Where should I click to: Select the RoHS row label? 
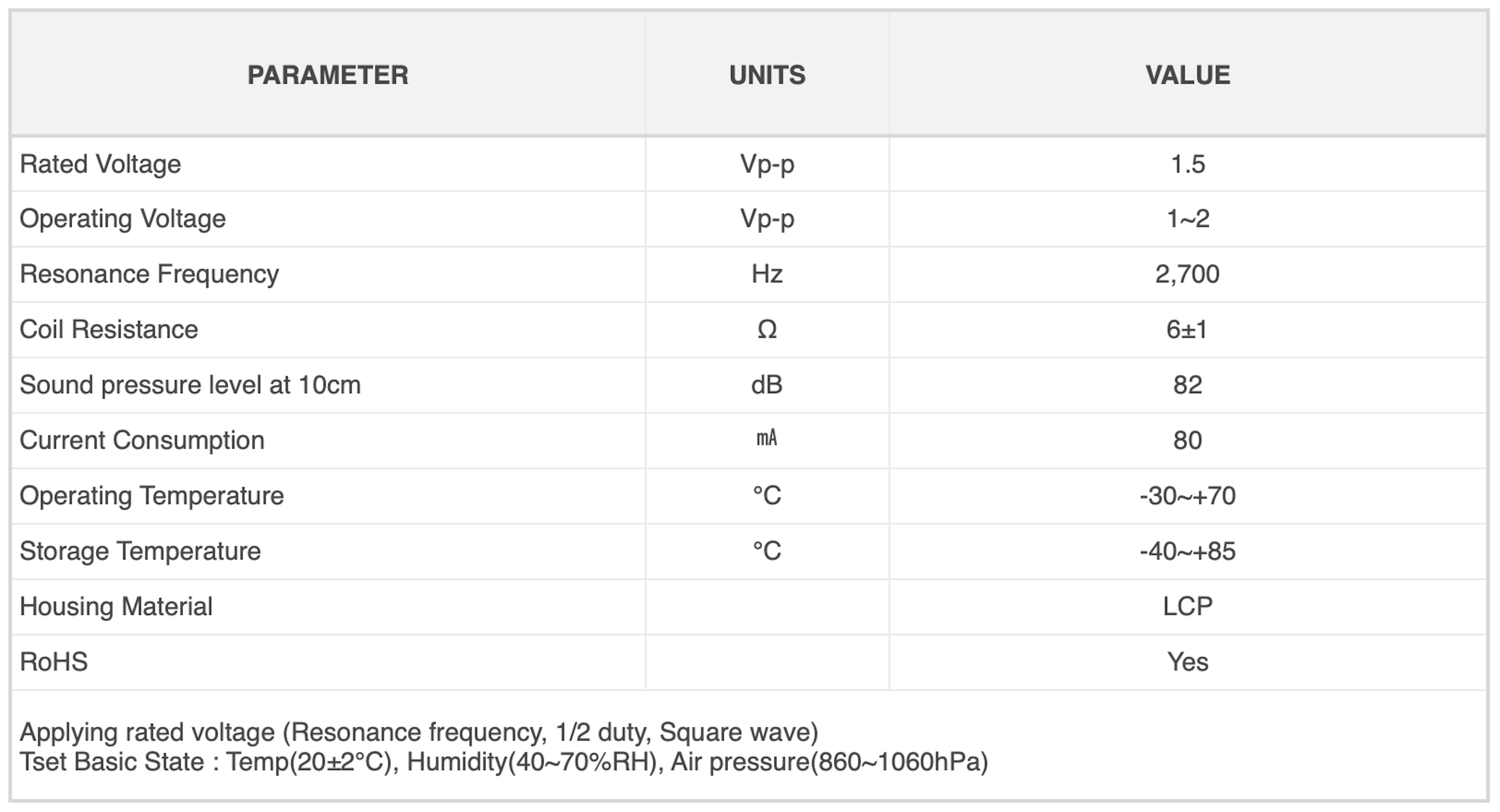tap(53, 661)
